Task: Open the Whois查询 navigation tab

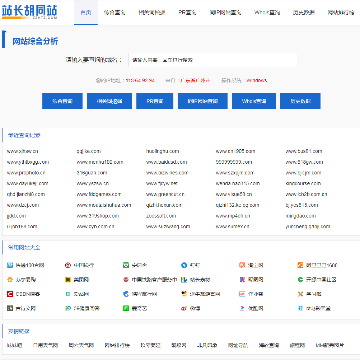Action: (x=267, y=13)
